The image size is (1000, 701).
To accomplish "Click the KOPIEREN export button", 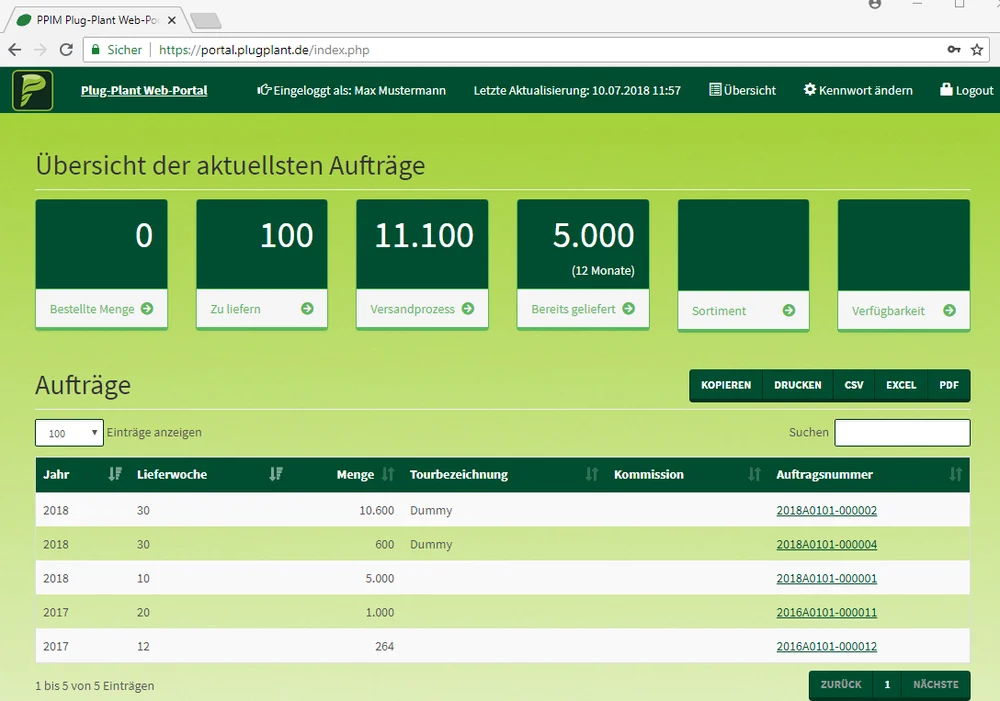I will [726, 385].
